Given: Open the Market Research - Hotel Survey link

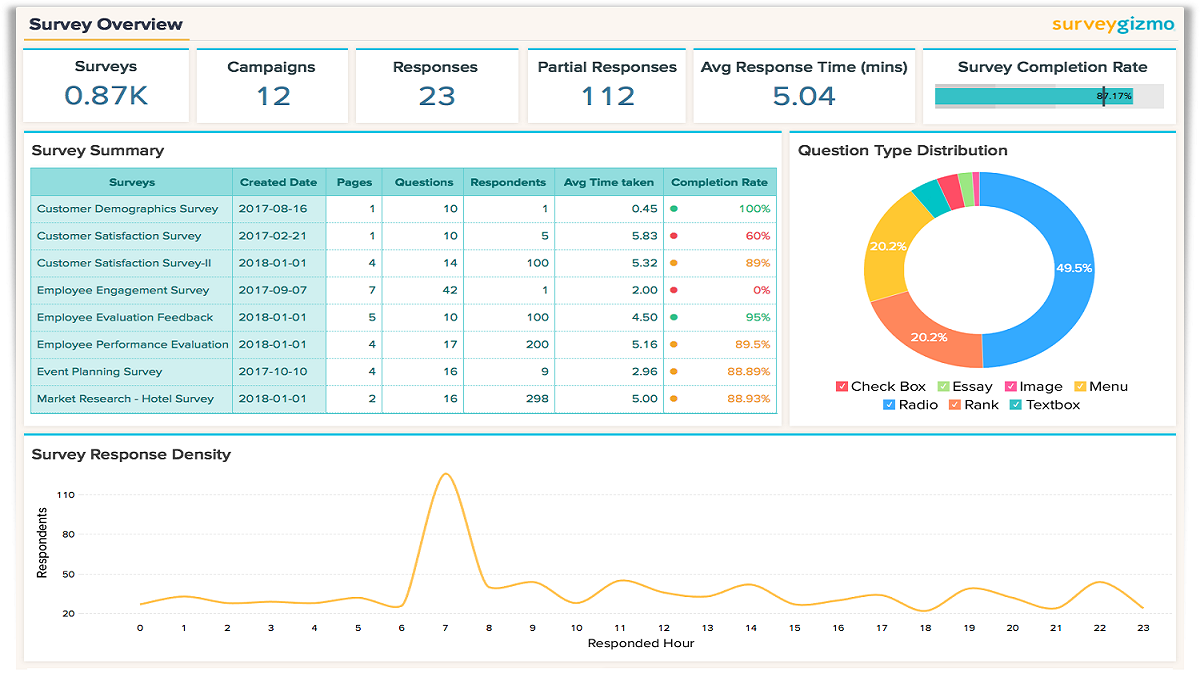Looking at the screenshot, I should 127,397.
